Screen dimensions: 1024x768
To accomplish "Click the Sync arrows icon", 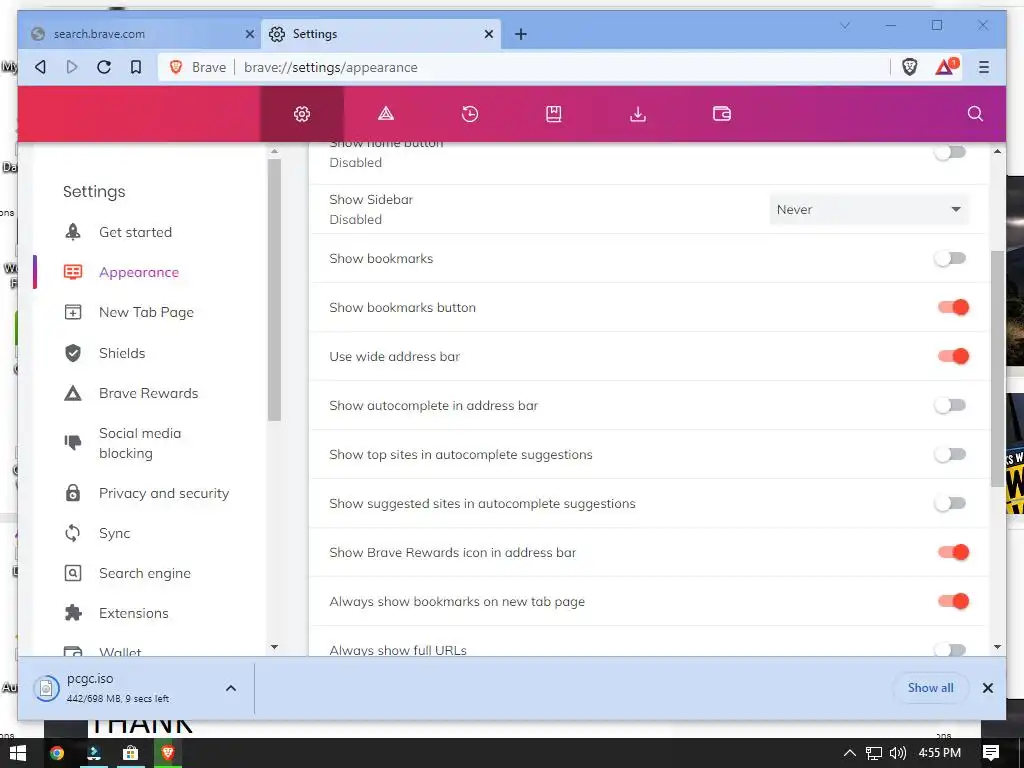I will click(73, 533).
